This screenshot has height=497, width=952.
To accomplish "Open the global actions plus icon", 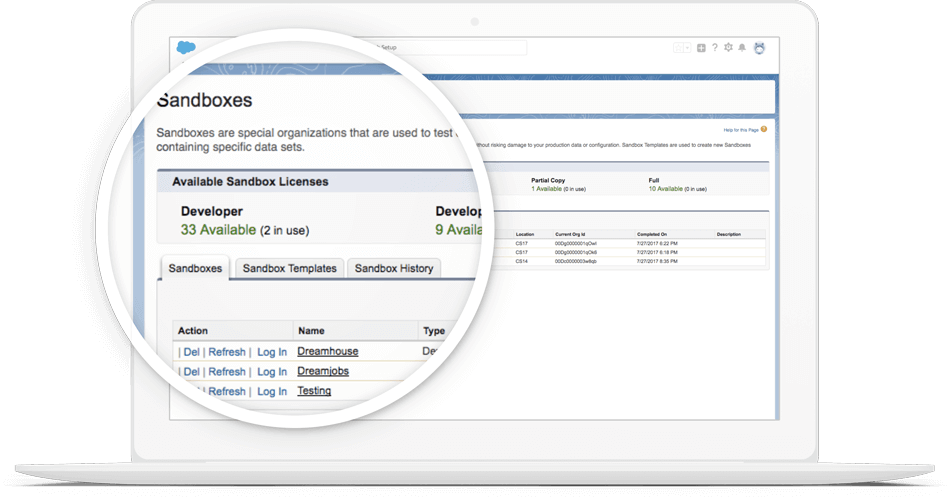I will [x=701, y=48].
